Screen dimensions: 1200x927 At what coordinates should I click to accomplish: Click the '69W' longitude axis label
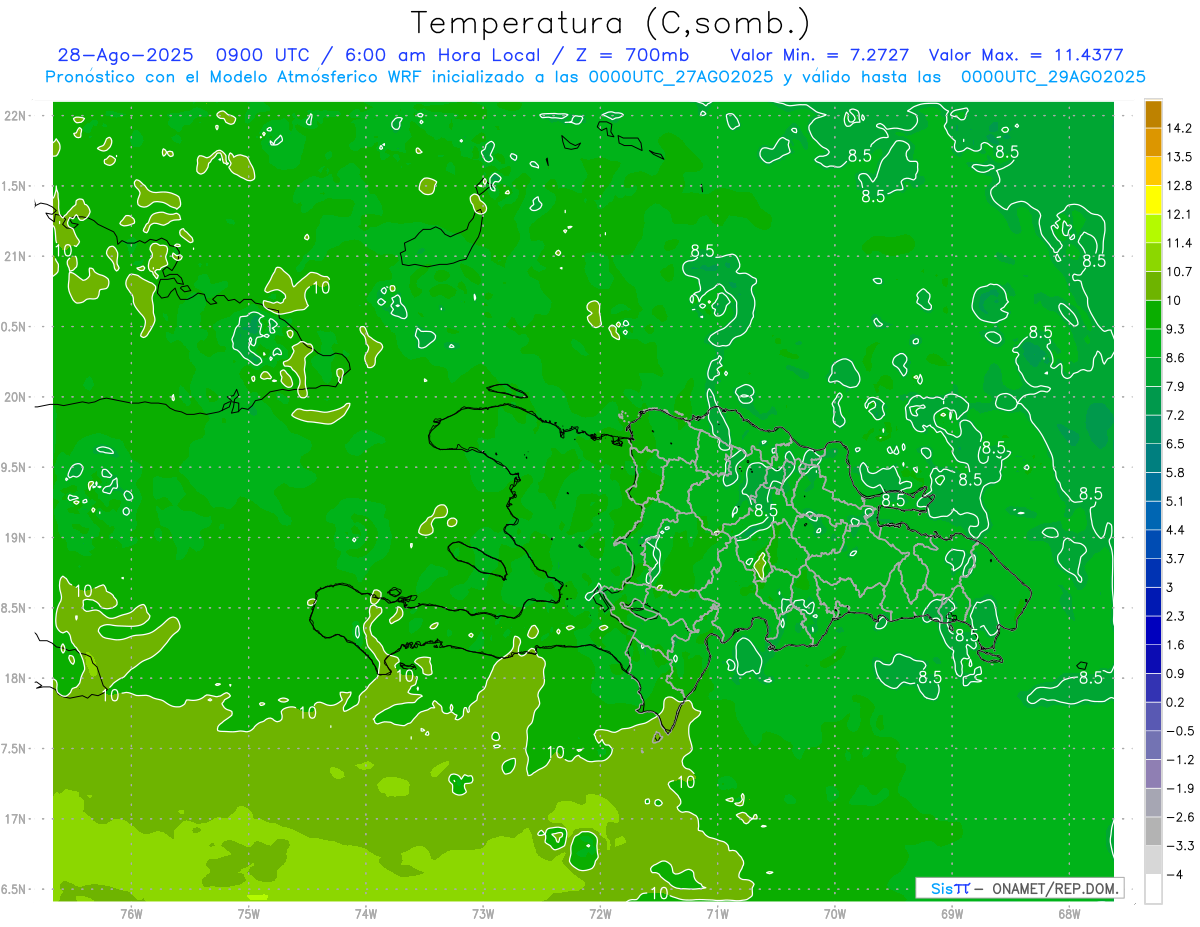pos(952,913)
